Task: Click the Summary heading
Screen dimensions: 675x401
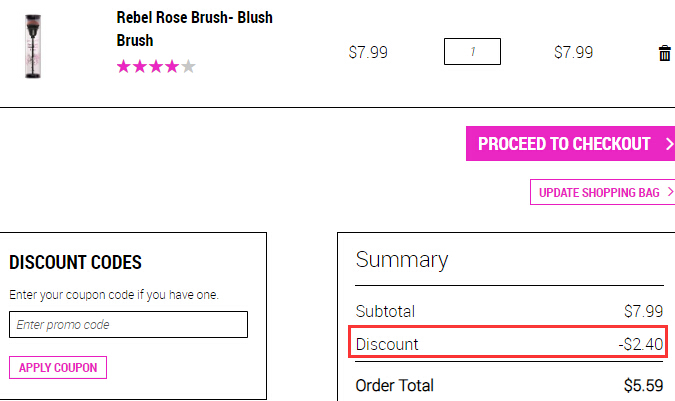Action: 402,260
